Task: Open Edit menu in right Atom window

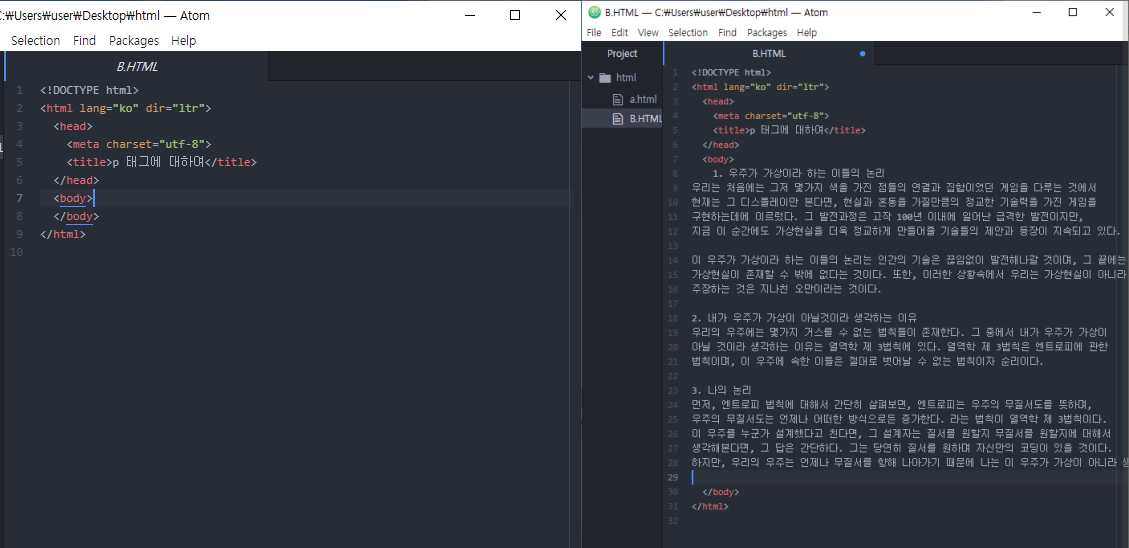Action: point(620,32)
